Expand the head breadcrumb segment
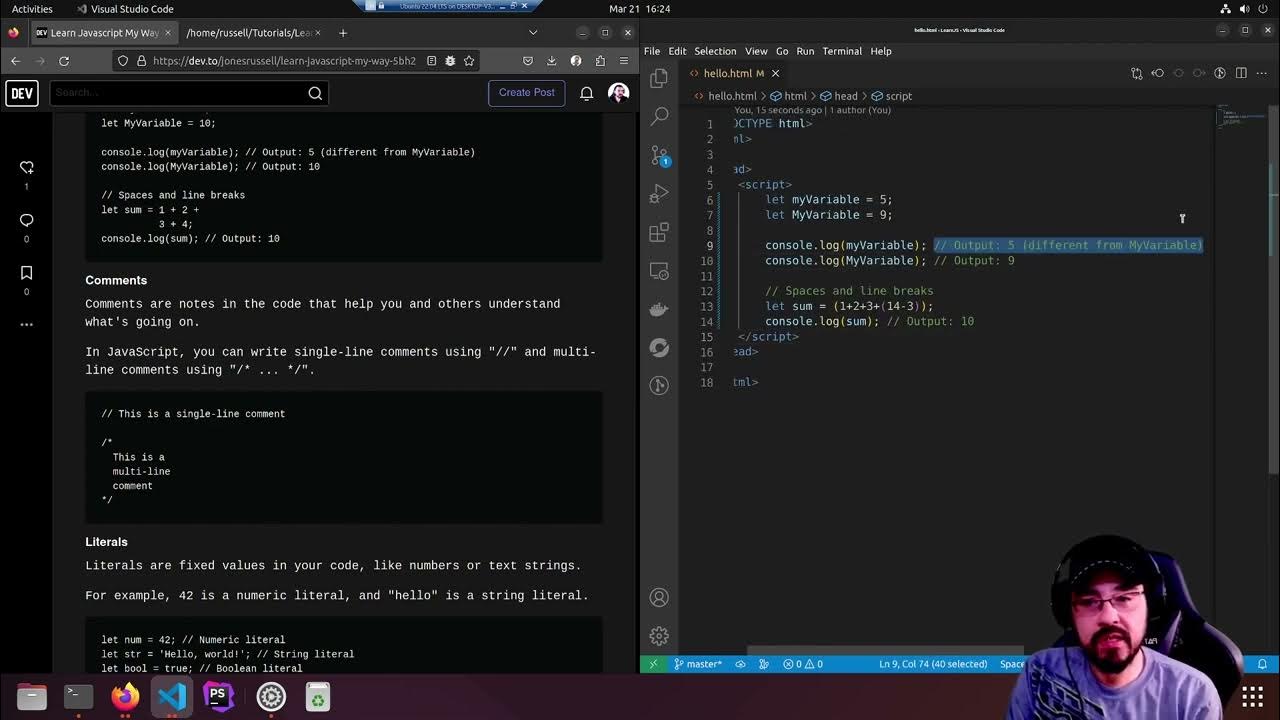Screen dimensions: 1280x720 (x=839, y=96)
